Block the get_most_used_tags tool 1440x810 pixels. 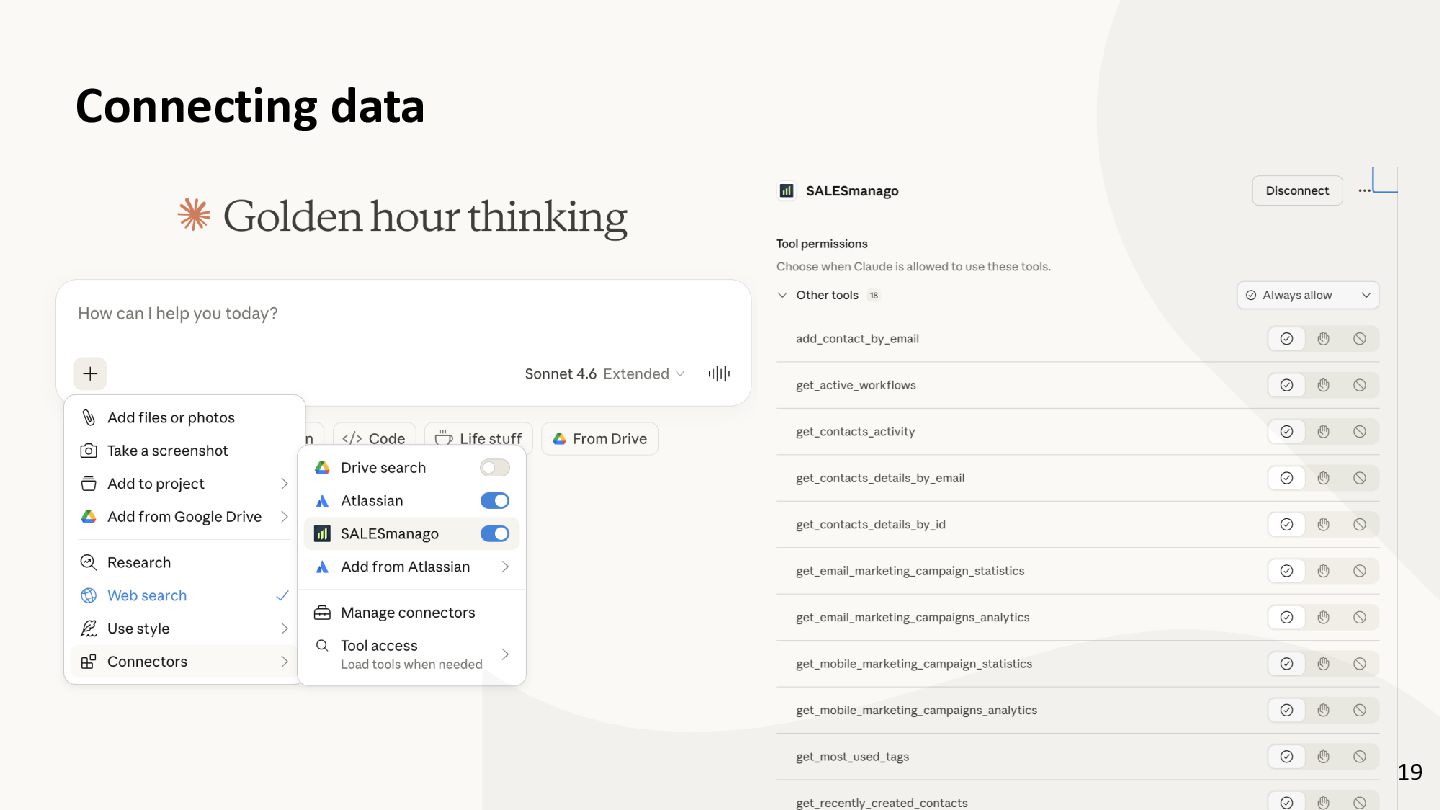tap(1360, 757)
